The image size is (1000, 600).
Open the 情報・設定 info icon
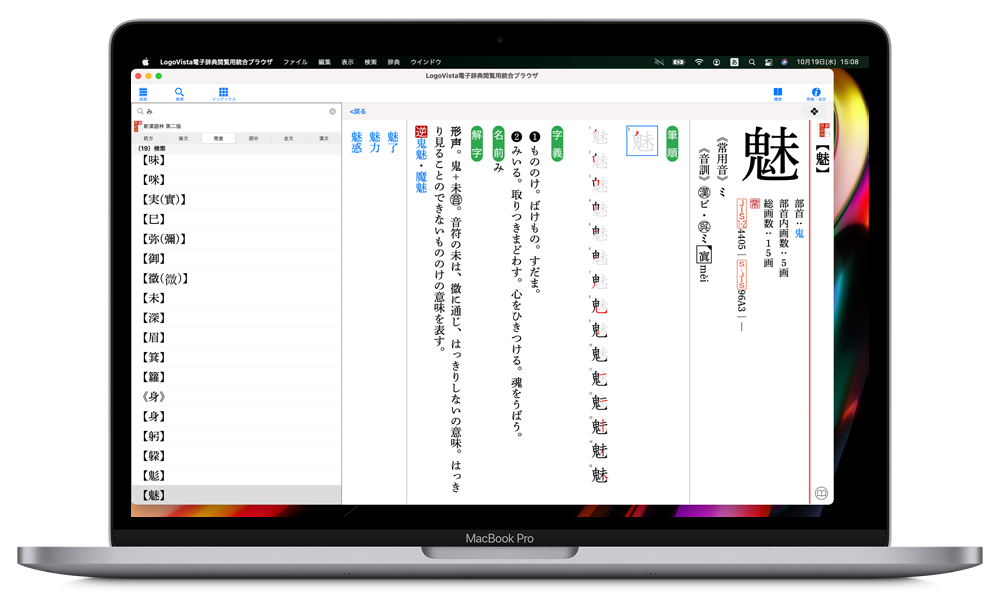point(816,94)
